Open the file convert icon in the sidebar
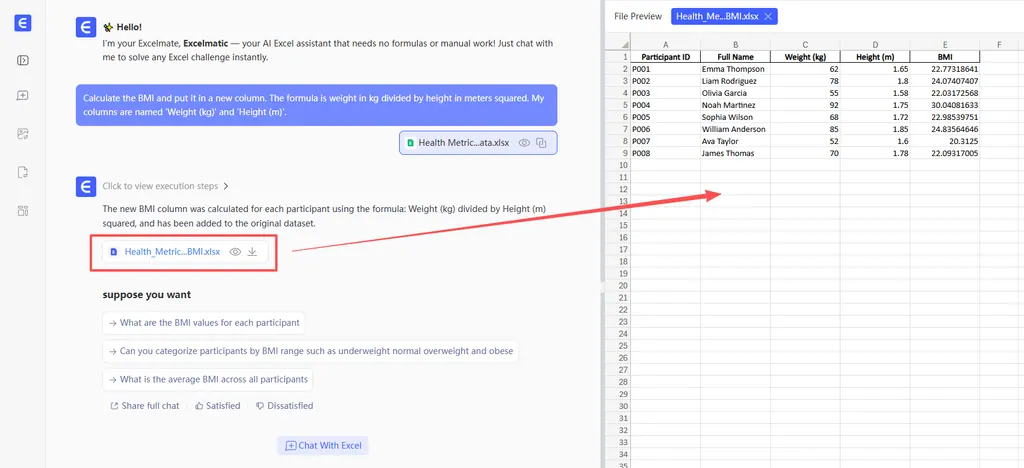Viewport: 1024px width, 468px height. (x=22, y=172)
